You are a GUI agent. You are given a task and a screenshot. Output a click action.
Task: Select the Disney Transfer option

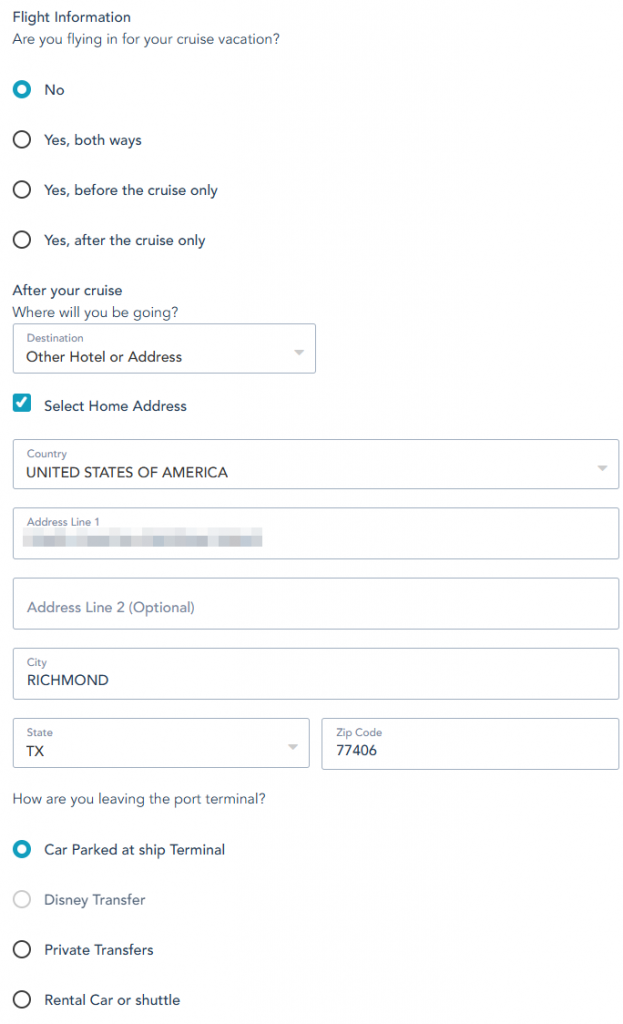coord(22,900)
